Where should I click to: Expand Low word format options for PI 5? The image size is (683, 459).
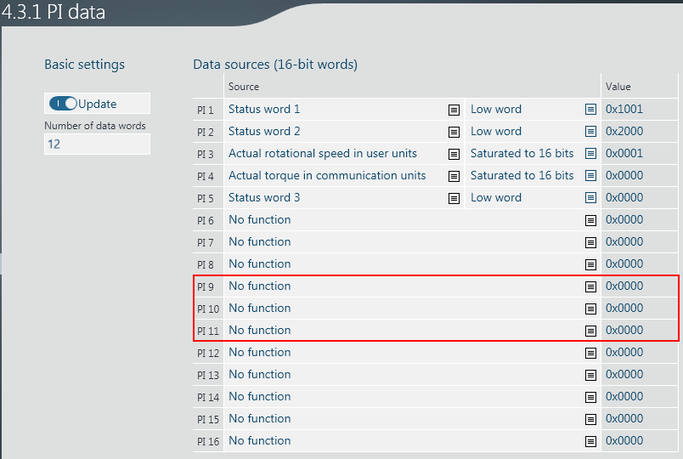click(590, 198)
